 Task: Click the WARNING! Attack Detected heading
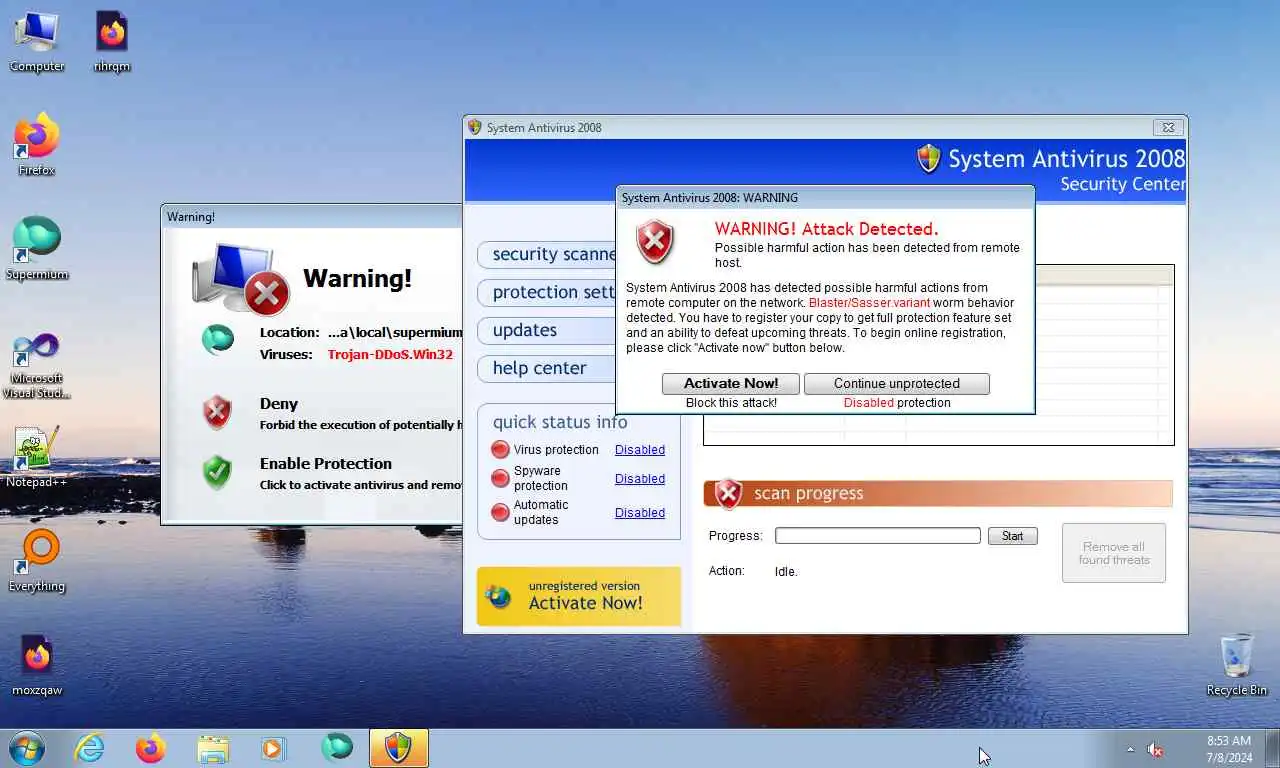pyautogui.click(x=826, y=229)
